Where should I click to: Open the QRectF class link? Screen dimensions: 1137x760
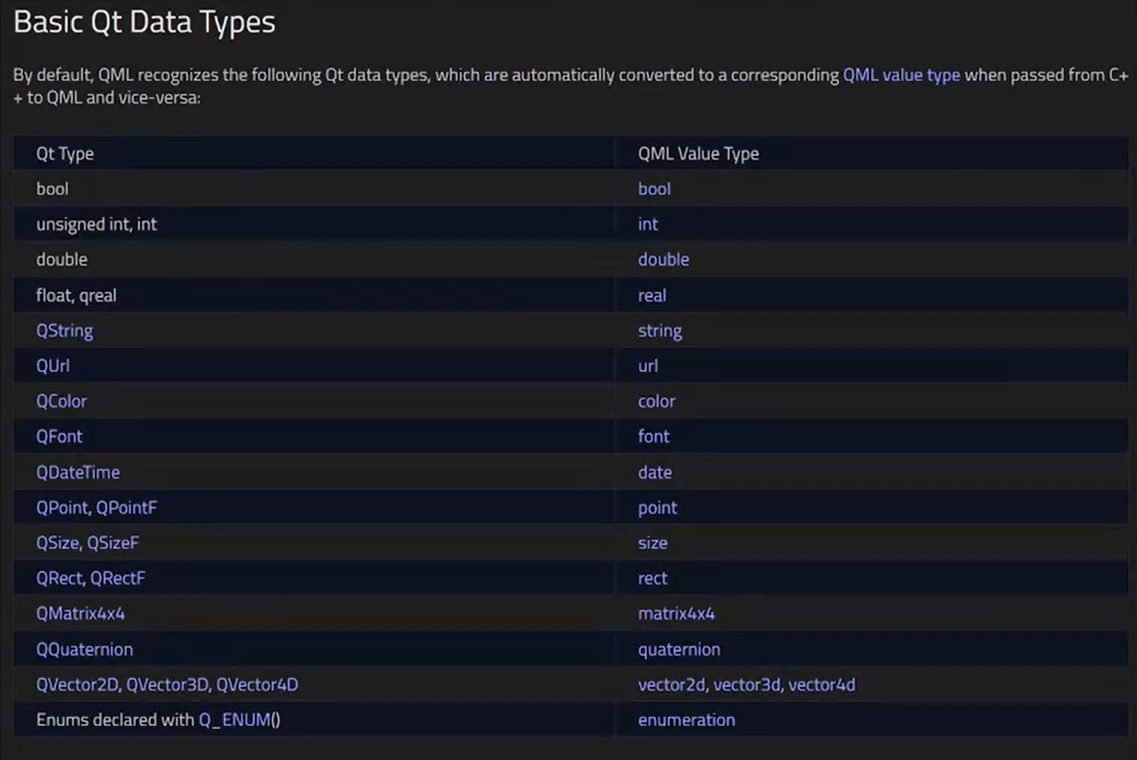coord(117,578)
